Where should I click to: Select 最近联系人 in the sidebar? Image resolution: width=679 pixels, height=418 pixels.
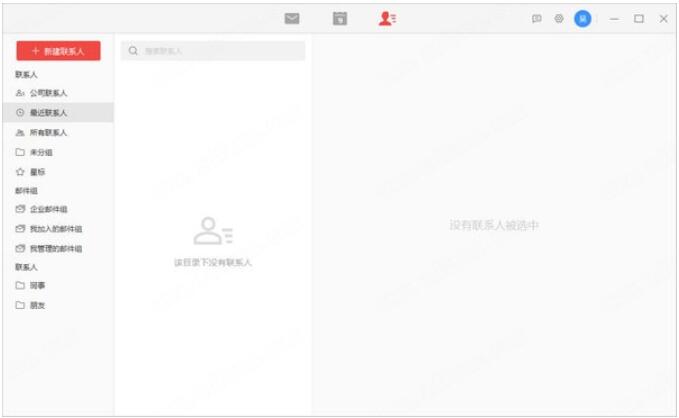point(48,113)
